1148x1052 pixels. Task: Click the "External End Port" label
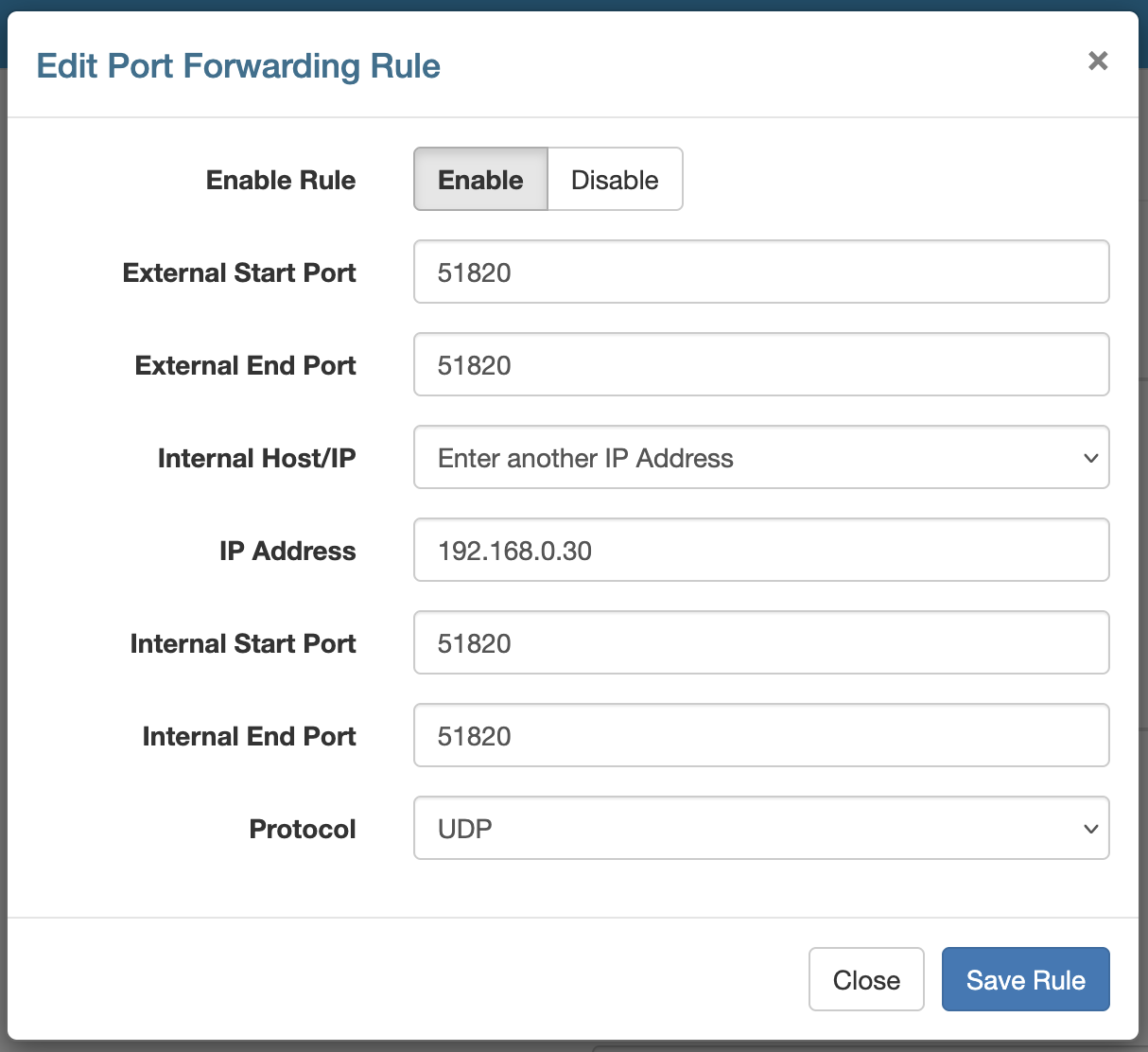(246, 365)
